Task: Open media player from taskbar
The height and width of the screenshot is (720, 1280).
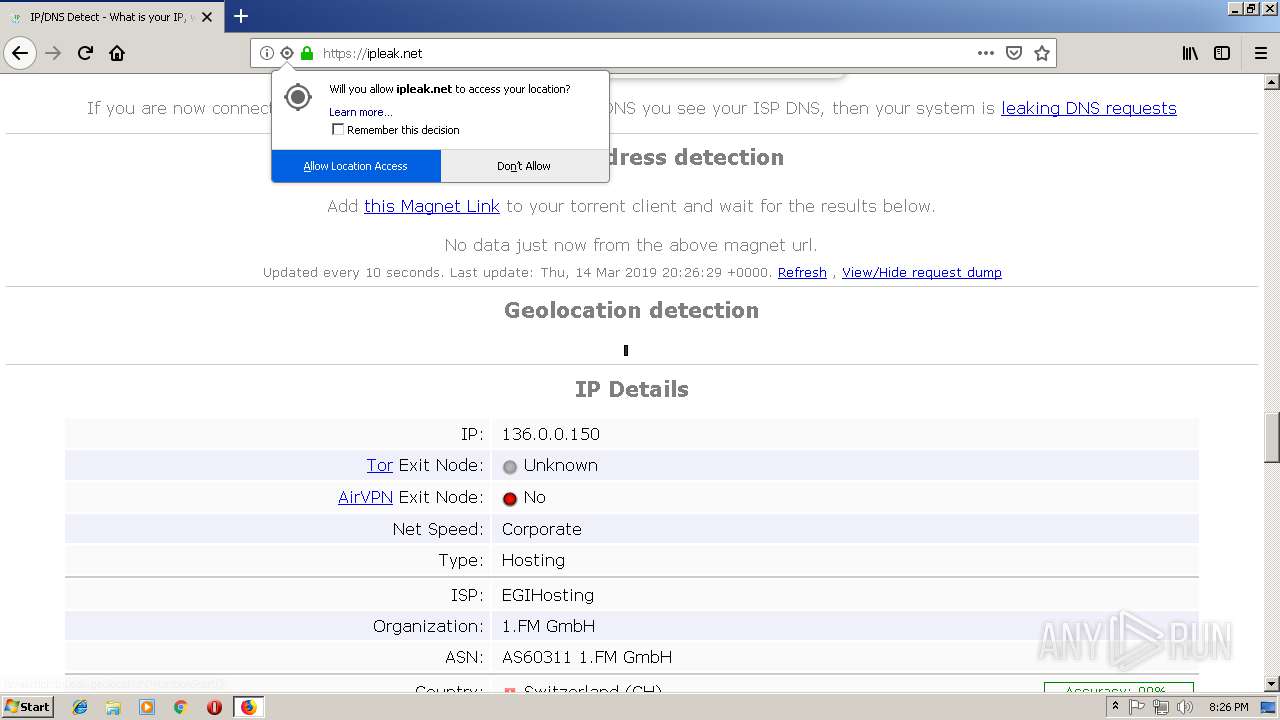Action: [147, 707]
